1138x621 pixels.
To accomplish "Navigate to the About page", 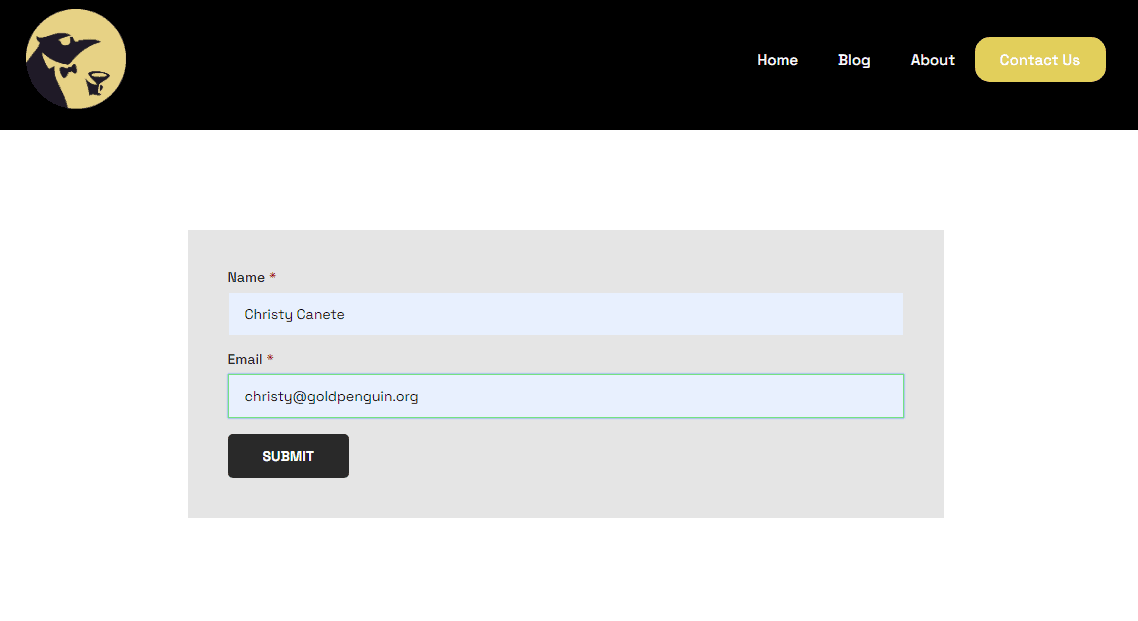I will 932,60.
